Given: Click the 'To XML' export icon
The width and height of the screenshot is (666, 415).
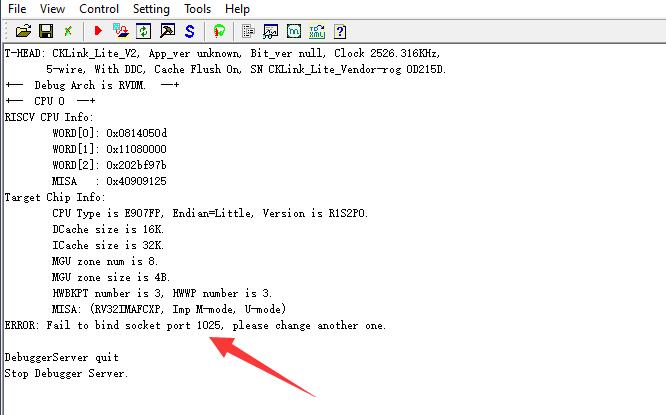Looking at the screenshot, I should click(317, 31).
